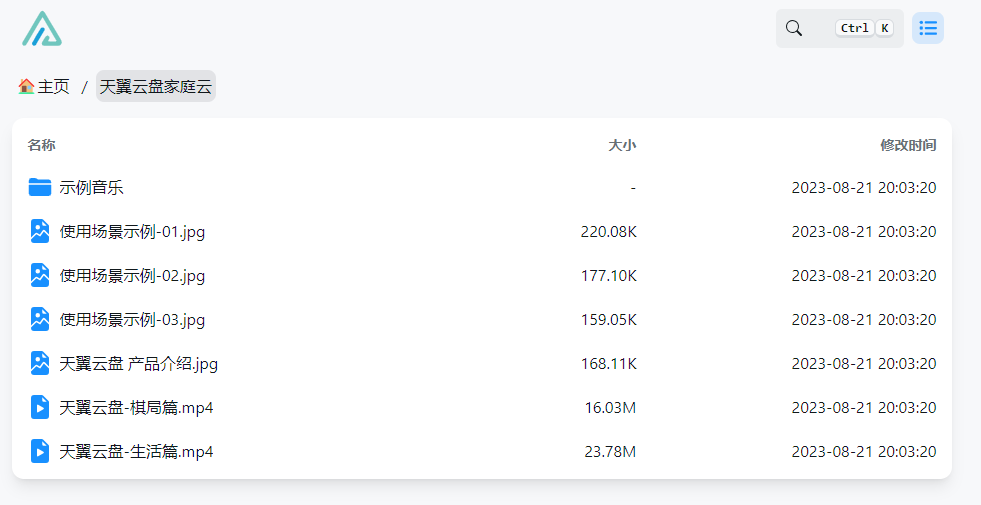Toggle list view layout button
This screenshot has width=981, height=505.
(928, 28)
